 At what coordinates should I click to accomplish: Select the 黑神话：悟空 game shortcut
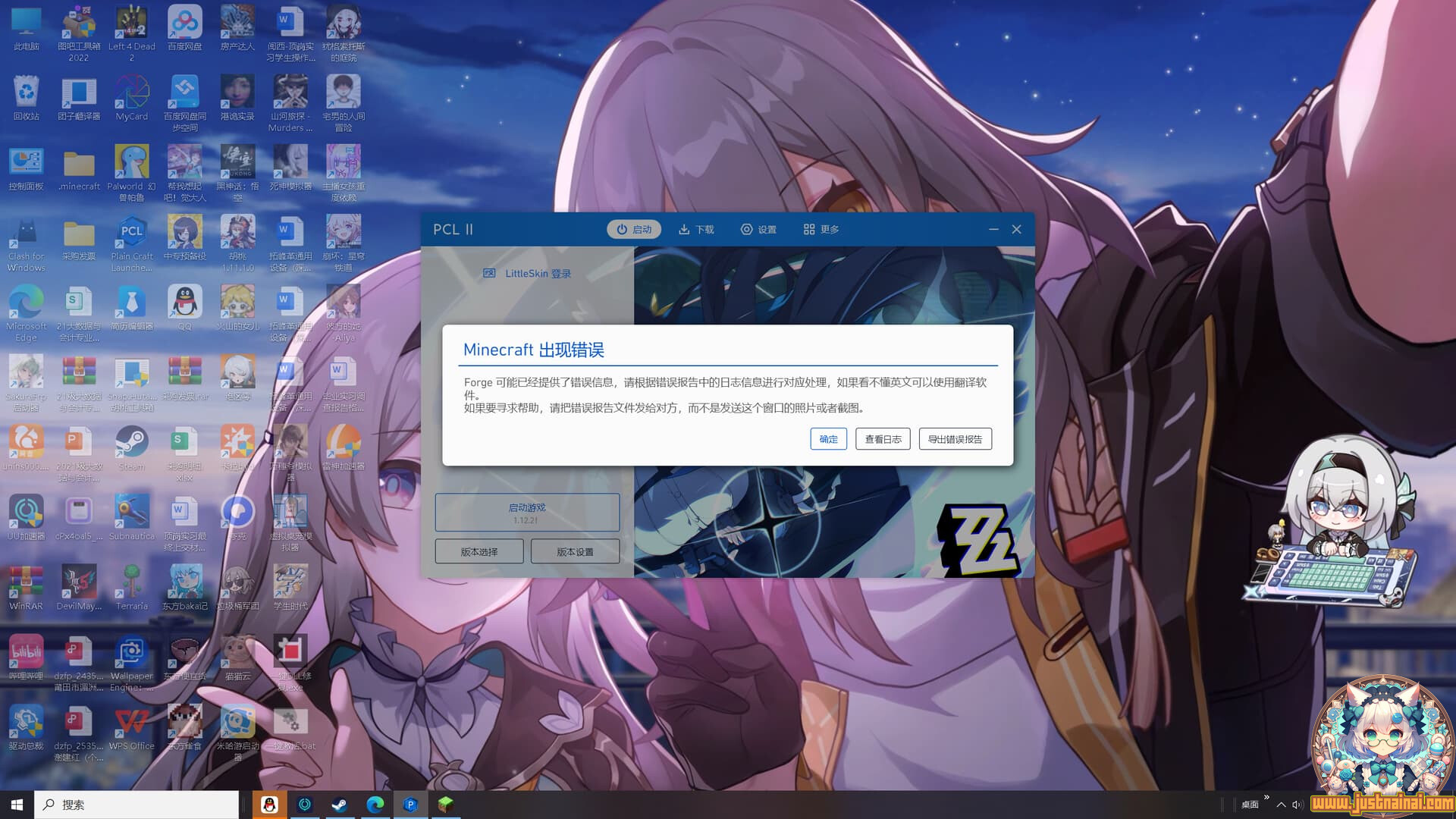pyautogui.click(x=237, y=174)
